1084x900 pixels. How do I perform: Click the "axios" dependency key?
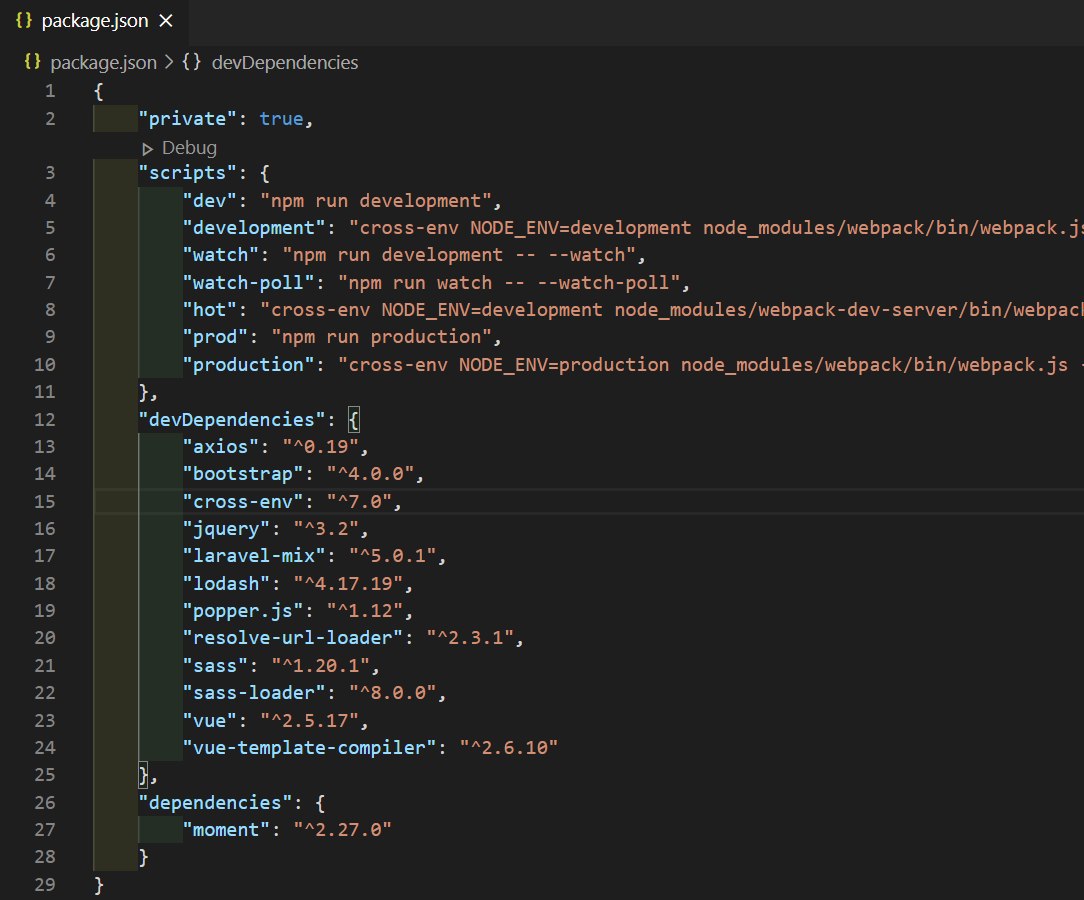[x=221, y=447]
